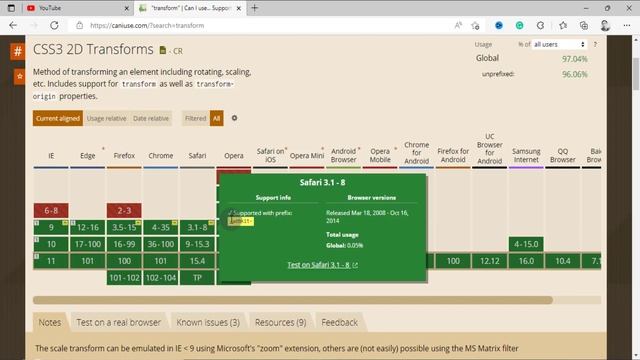Click the blue extension icon in toolbar

click(499, 25)
